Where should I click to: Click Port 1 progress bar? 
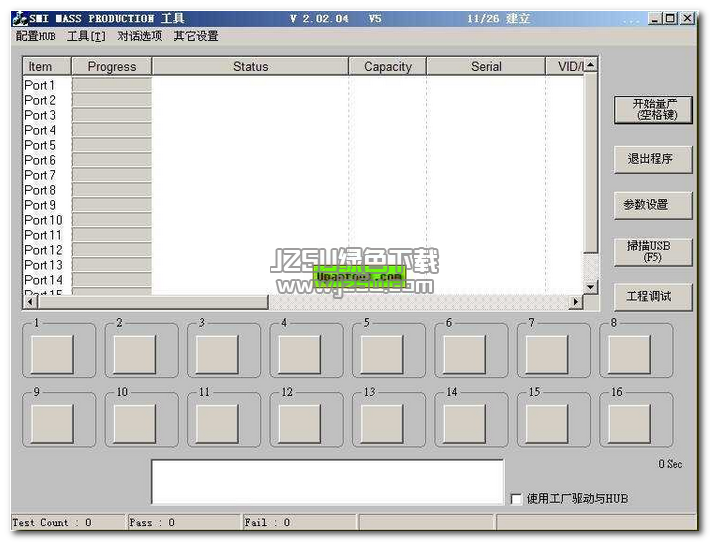[111, 85]
